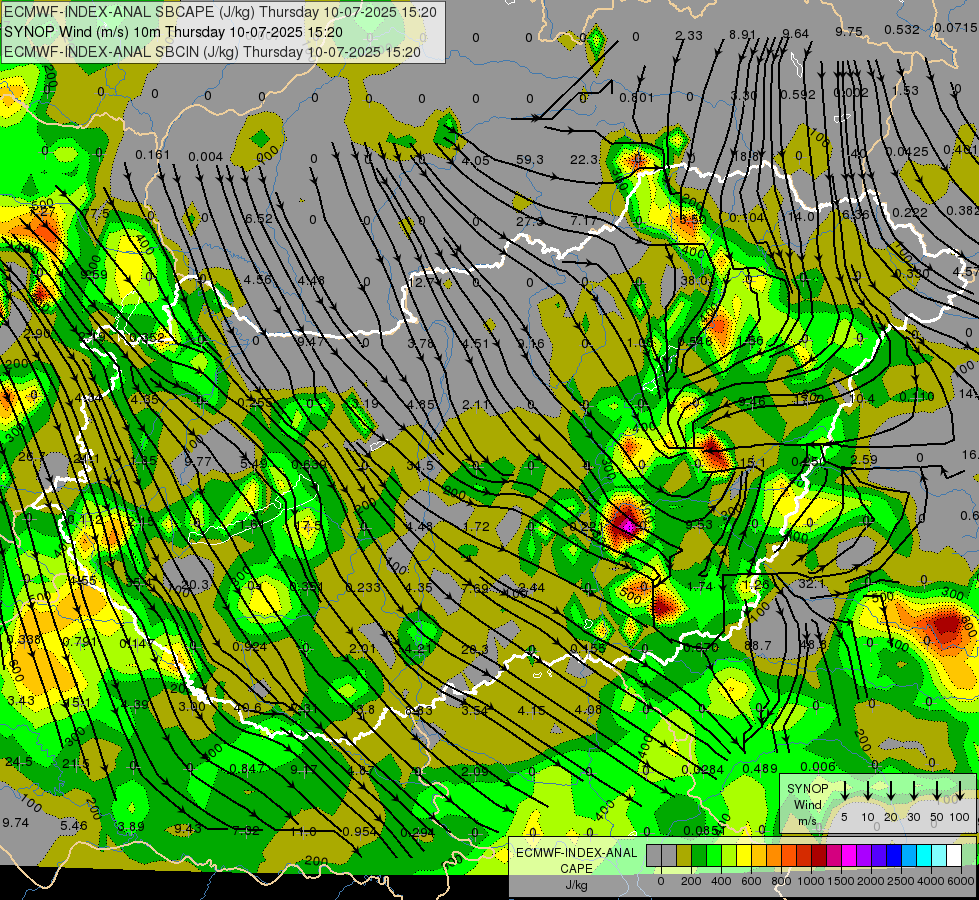Click the 46.6 value on the map

[812, 645]
